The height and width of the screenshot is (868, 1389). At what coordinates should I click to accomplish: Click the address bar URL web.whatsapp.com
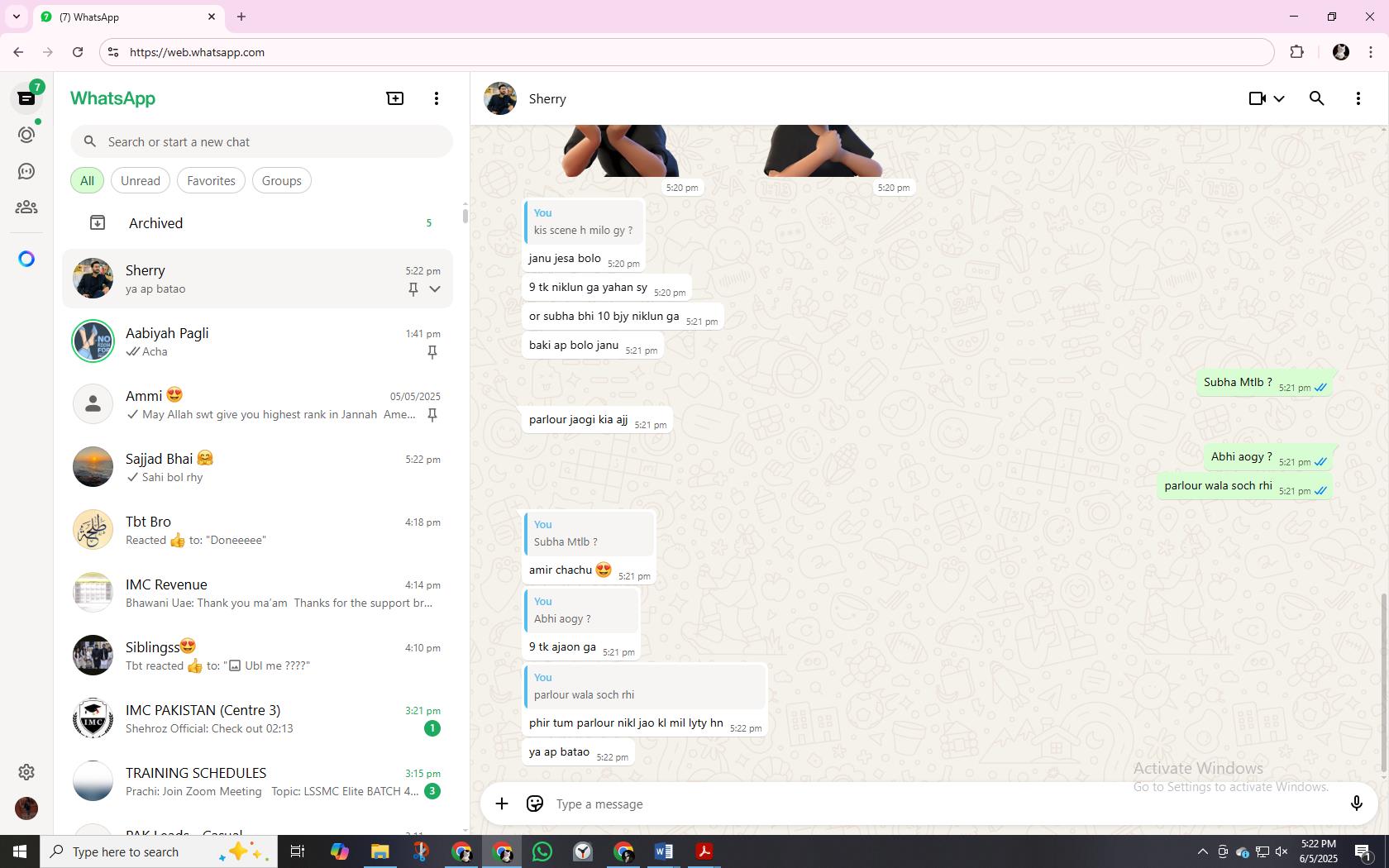click(x=197, y=52)
